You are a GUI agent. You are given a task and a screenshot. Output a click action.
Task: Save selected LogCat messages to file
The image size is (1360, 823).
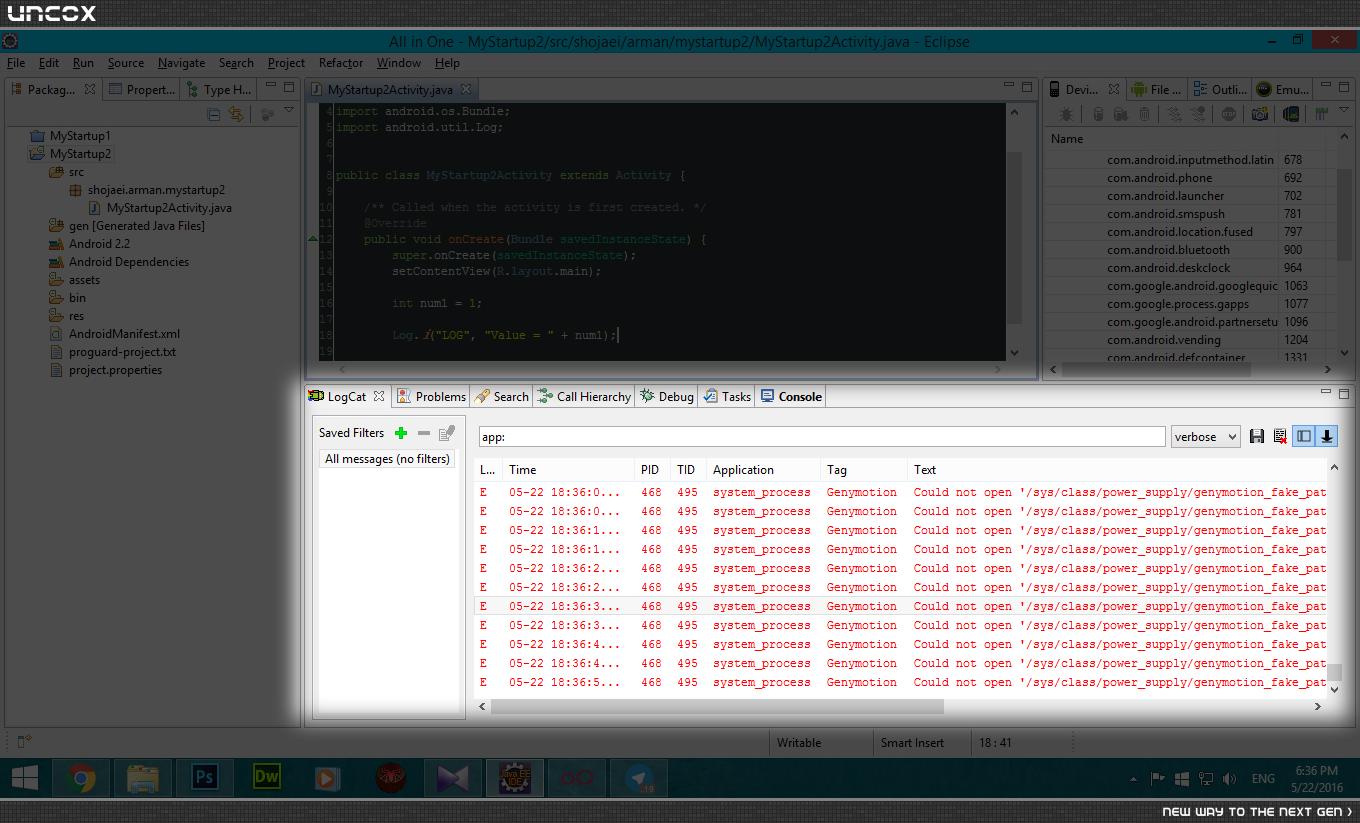coord(1257,436)
